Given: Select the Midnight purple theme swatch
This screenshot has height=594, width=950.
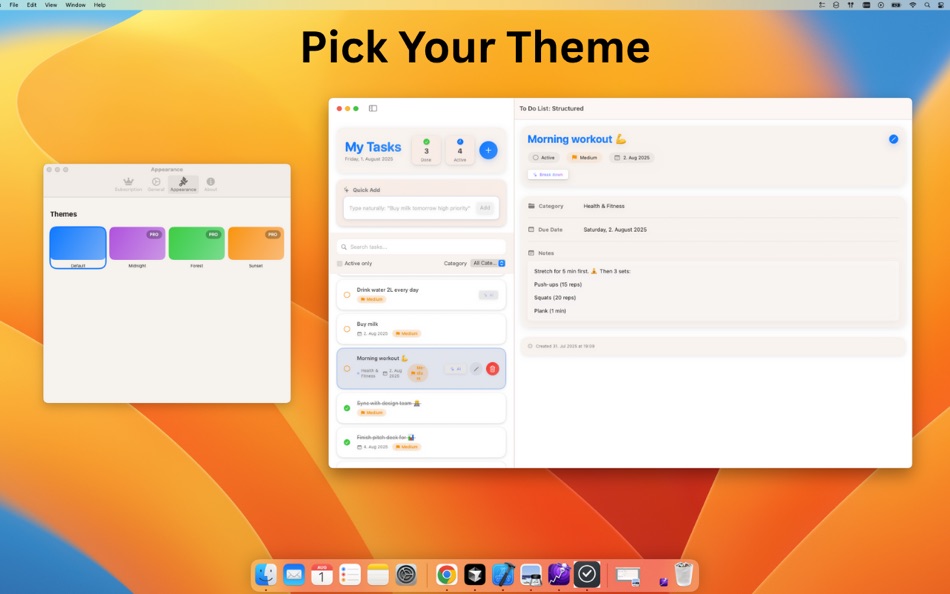Looking at the screenshot, I should (137, 244).
